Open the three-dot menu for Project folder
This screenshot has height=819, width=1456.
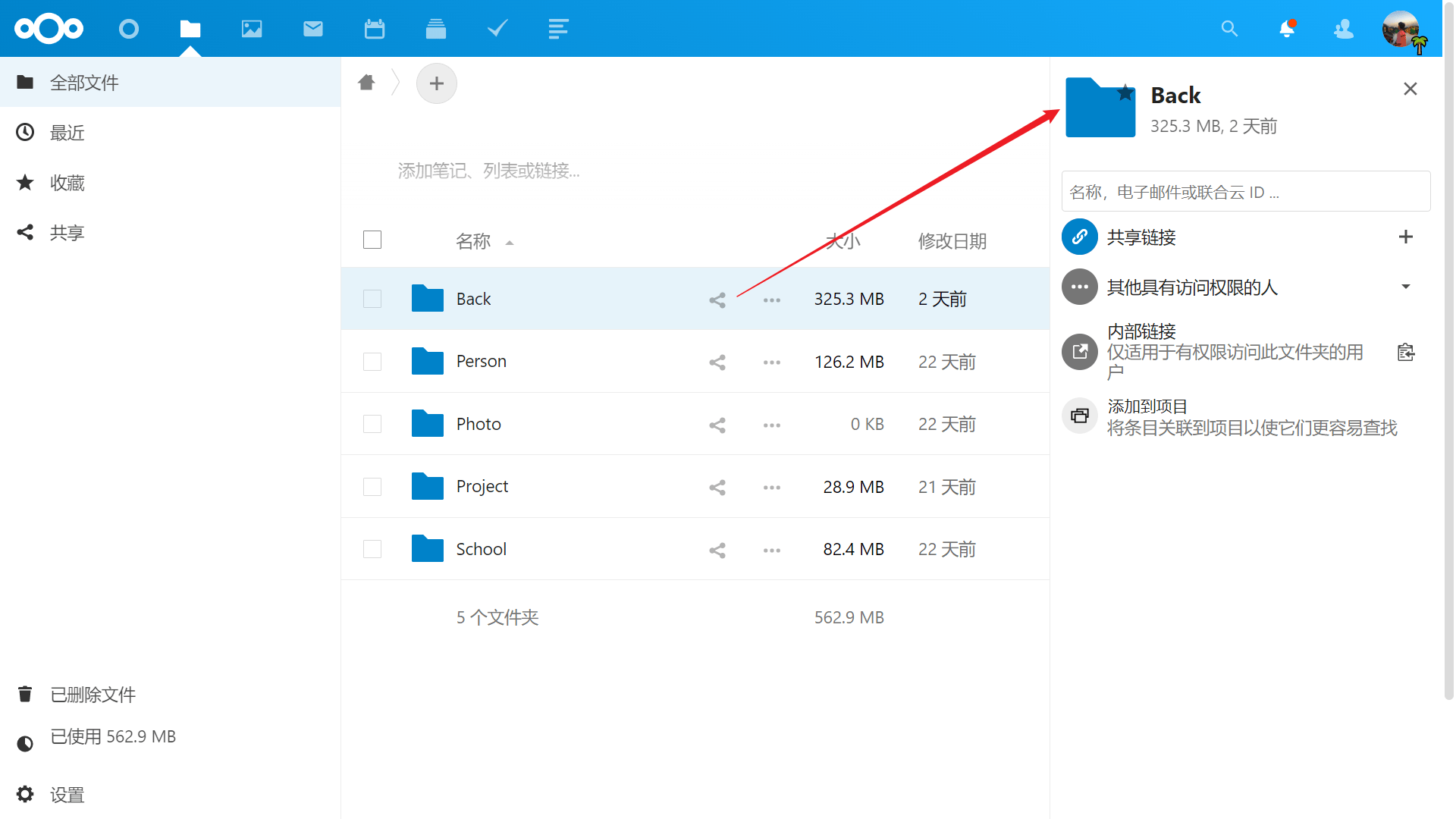[x=772, y=488]
